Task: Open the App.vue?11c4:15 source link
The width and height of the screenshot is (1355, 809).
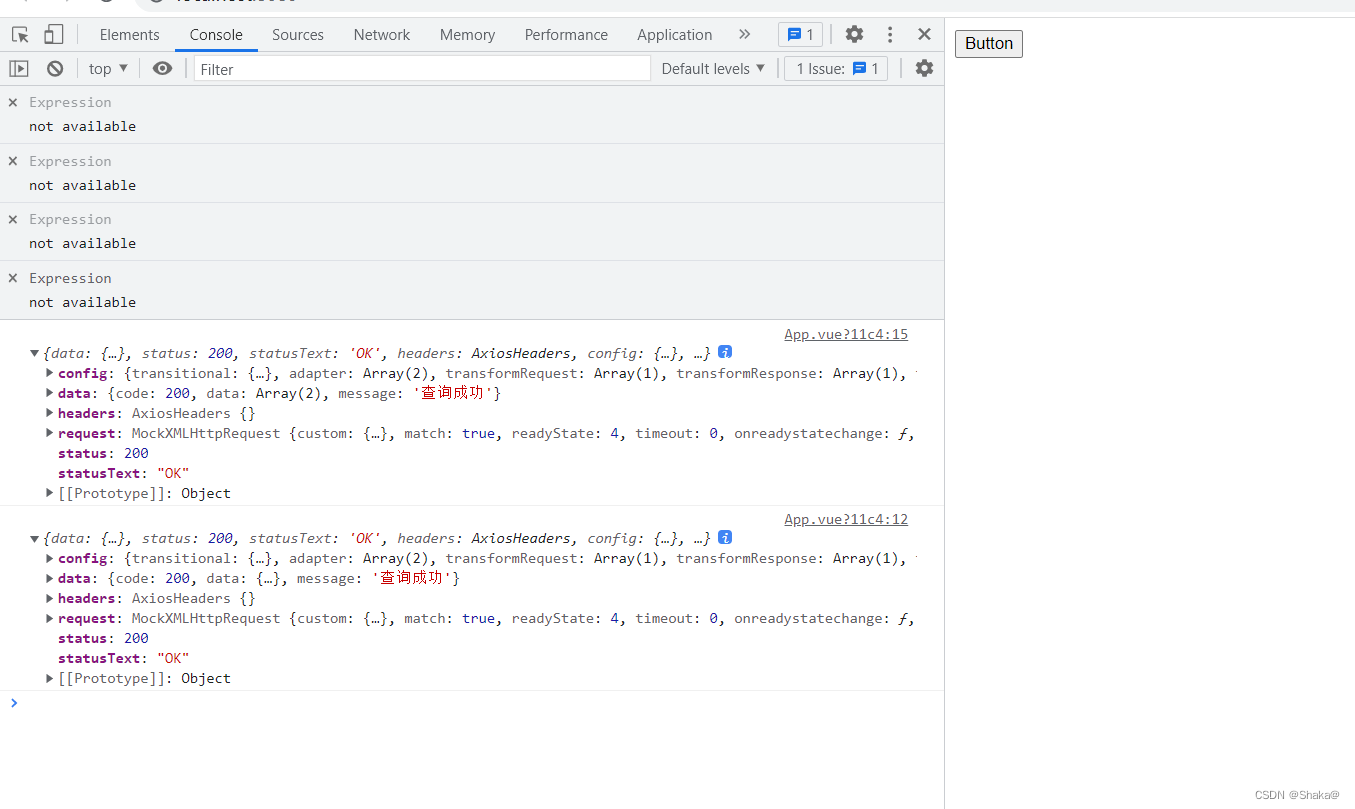Action: [x=845, y=334]
